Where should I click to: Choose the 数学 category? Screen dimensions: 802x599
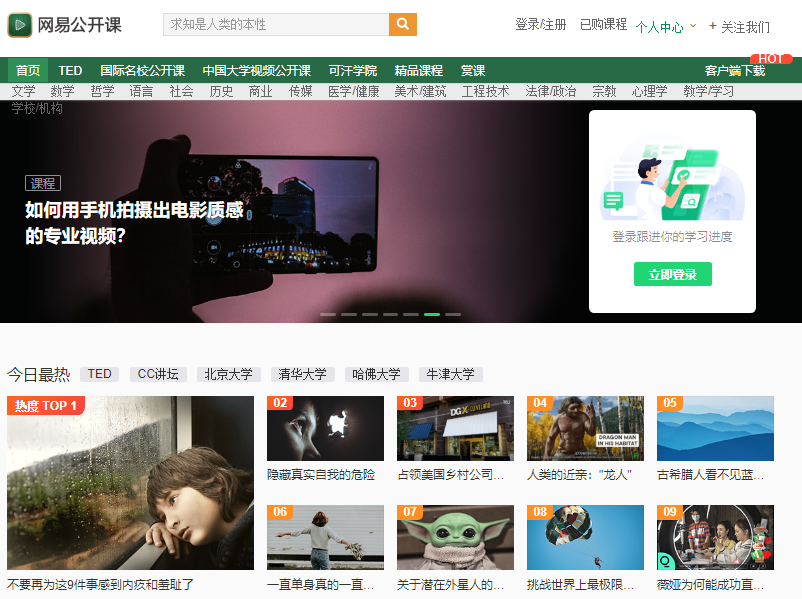pos(62,91)
